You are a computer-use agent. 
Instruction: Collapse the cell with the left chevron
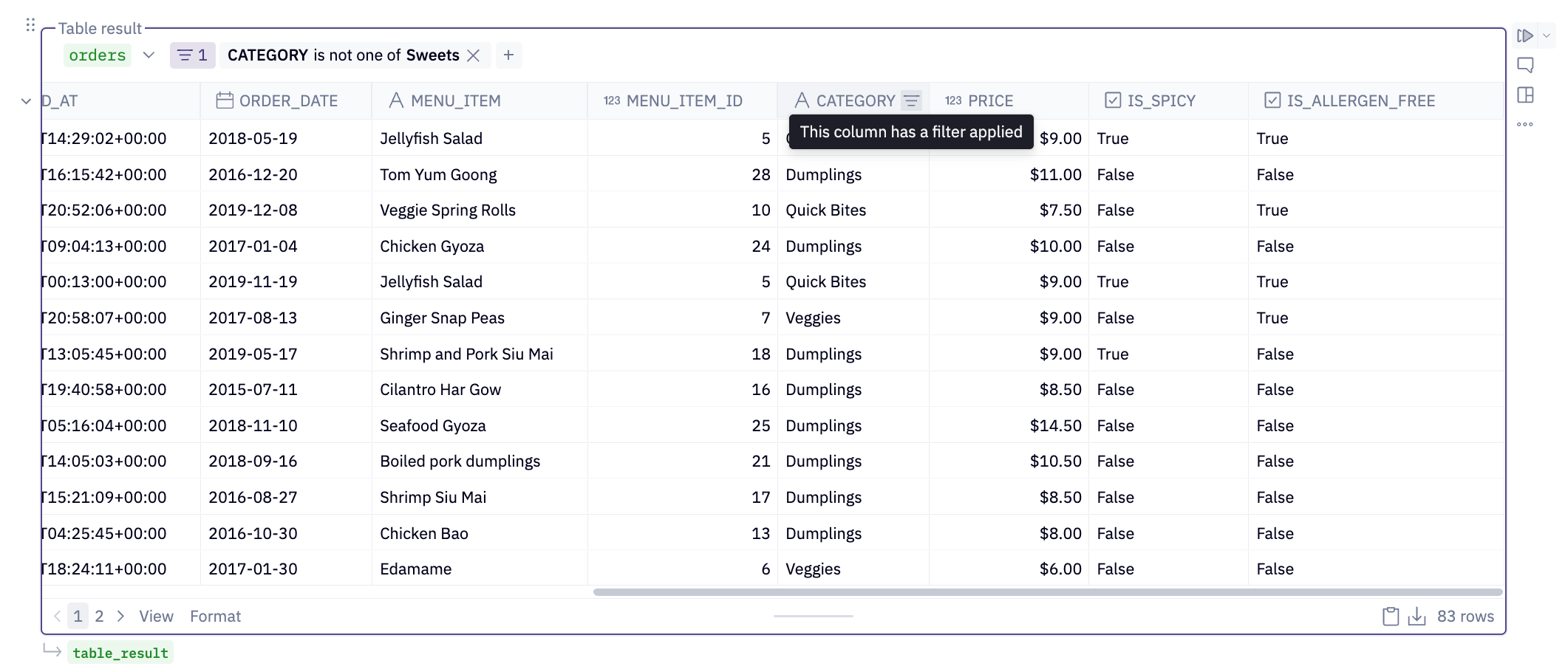(x=26, y=101)
